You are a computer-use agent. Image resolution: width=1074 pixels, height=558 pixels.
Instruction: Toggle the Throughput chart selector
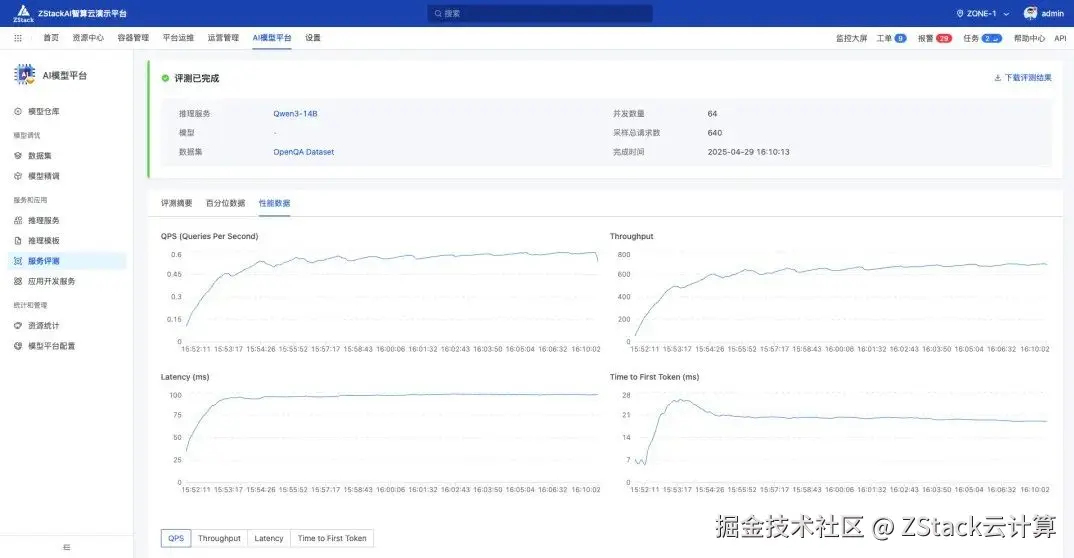pos(219,538)
